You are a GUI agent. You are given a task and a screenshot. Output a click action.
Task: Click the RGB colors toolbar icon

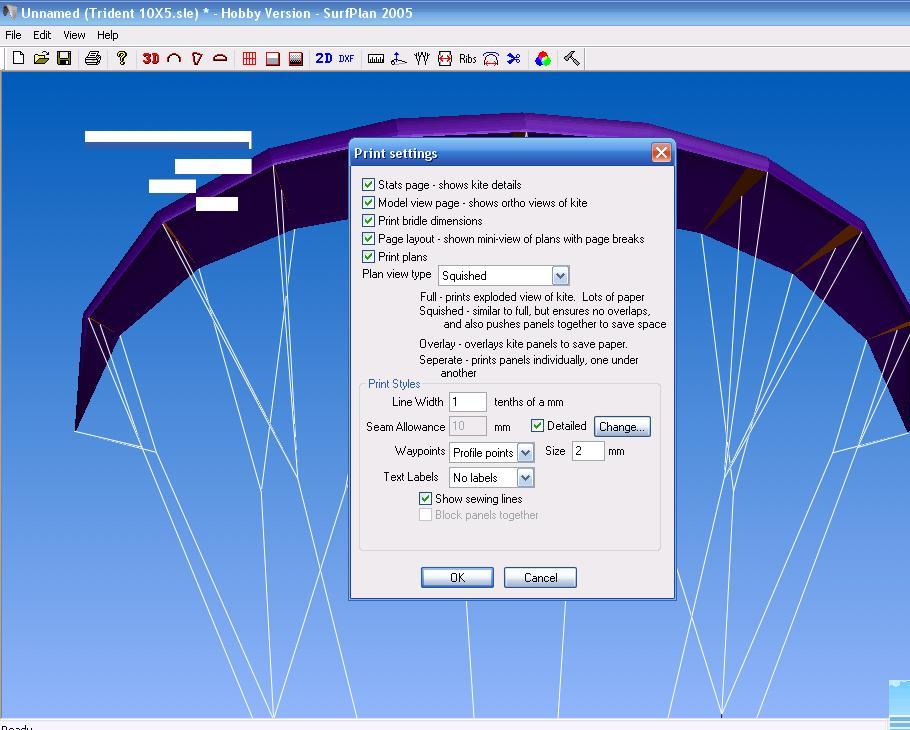(542, 59)
